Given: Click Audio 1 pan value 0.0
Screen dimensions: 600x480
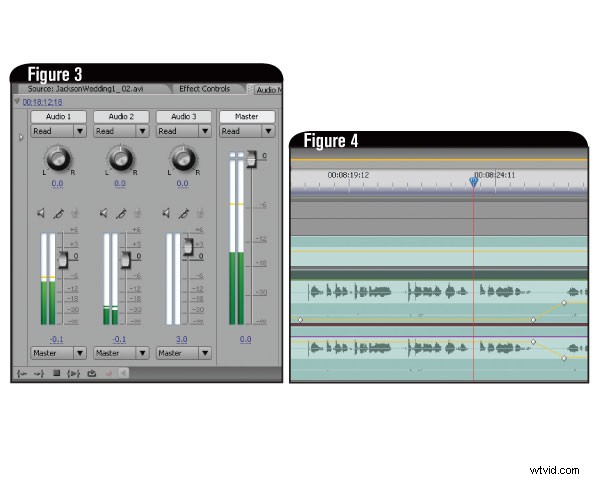Looking at the screenshot, I should point(57,183).
